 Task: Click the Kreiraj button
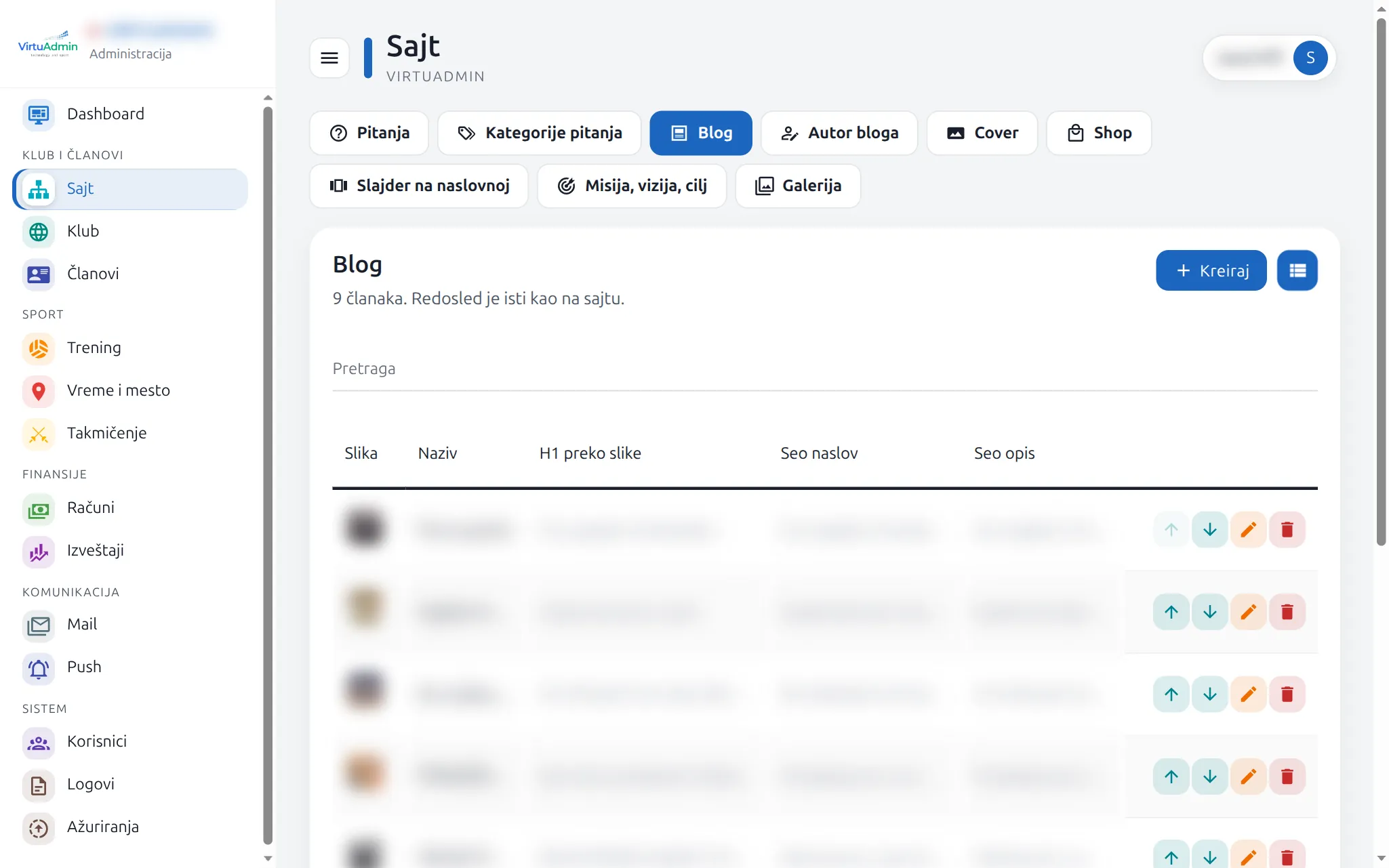coord(1211,270)
